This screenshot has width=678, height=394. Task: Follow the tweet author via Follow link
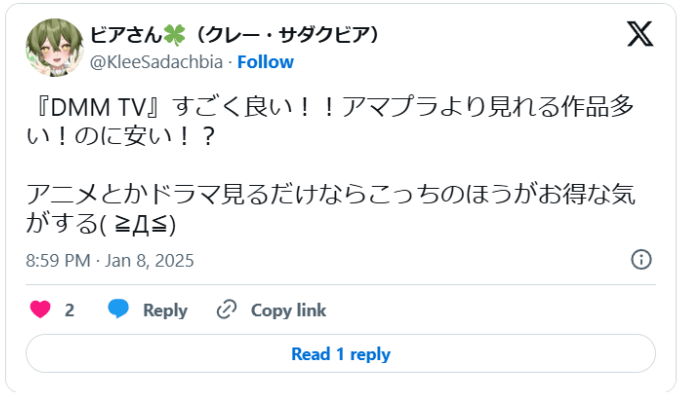(x=265, y=62)
